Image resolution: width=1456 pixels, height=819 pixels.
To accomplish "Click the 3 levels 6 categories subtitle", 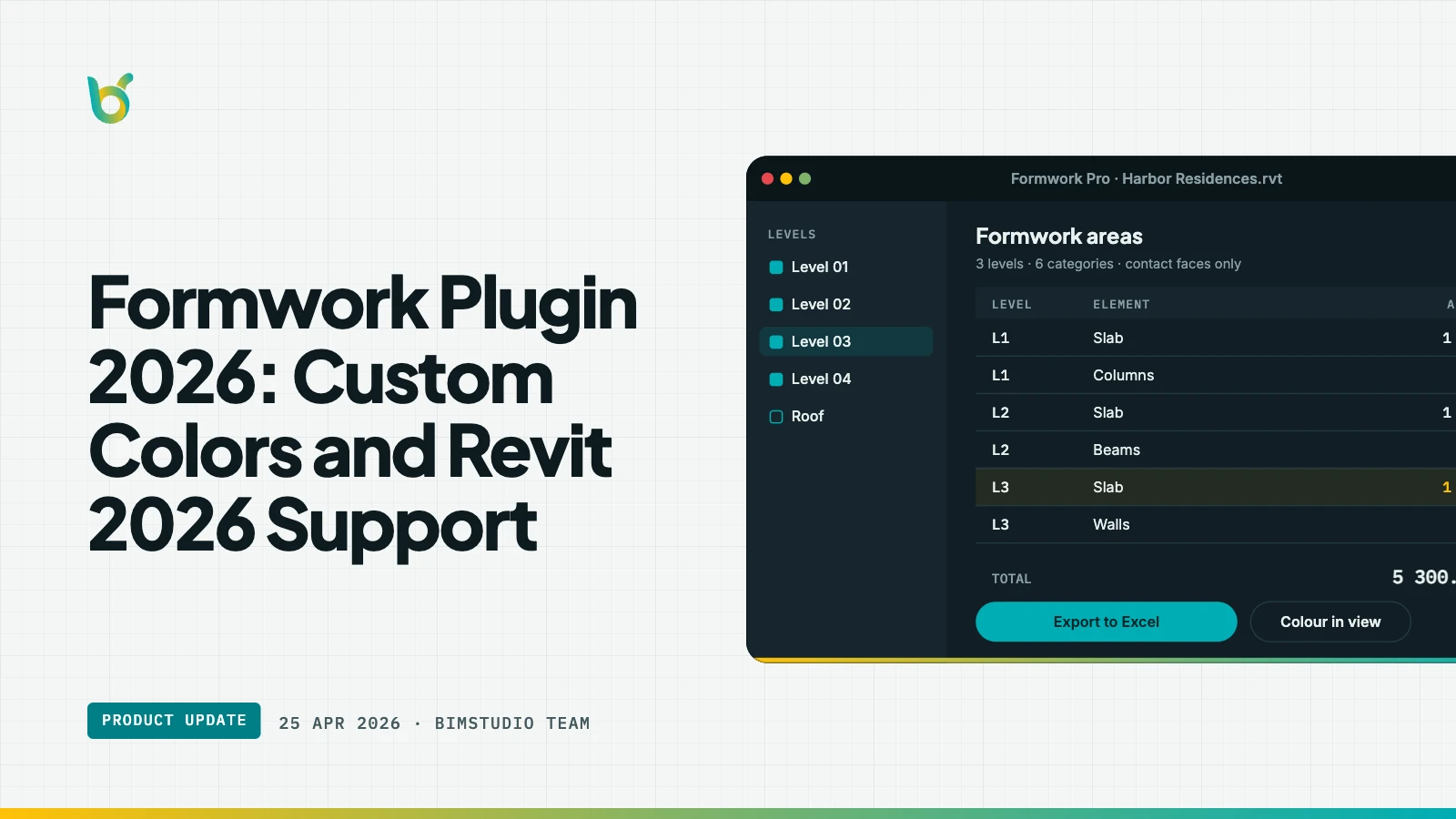I will click(x=1107, y=264).
